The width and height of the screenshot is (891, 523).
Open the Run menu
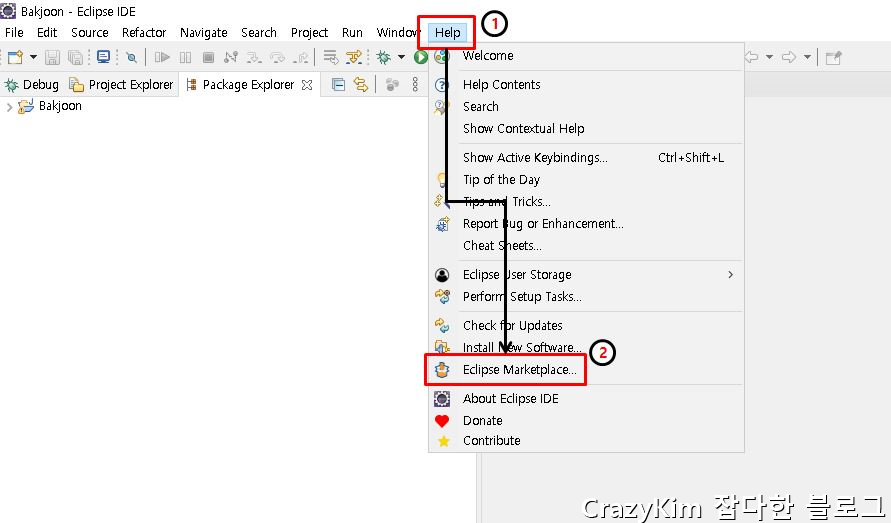(352, 32)
